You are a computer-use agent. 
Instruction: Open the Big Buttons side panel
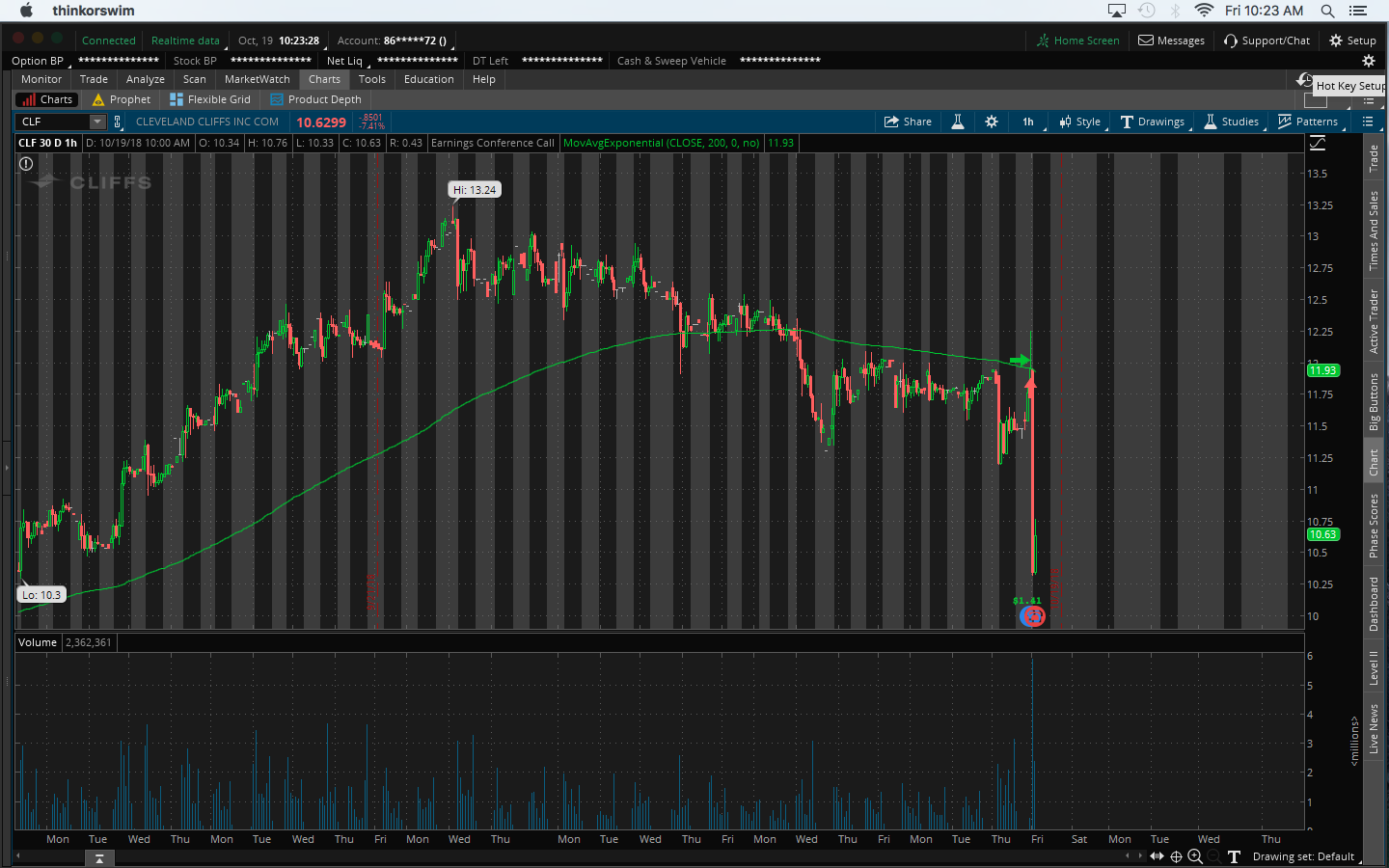pyautogui.click(x=1374, y=401)
